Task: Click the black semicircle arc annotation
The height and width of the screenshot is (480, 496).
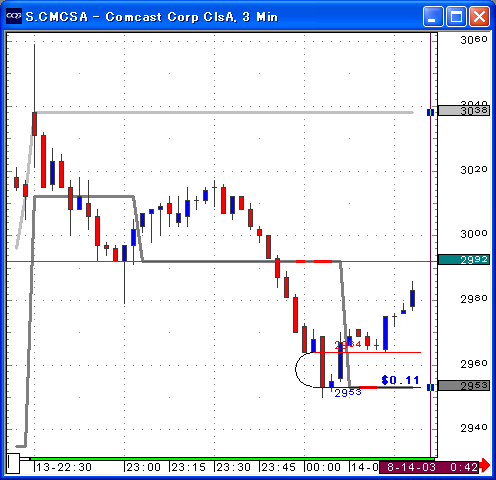Action: coord(297,369)
